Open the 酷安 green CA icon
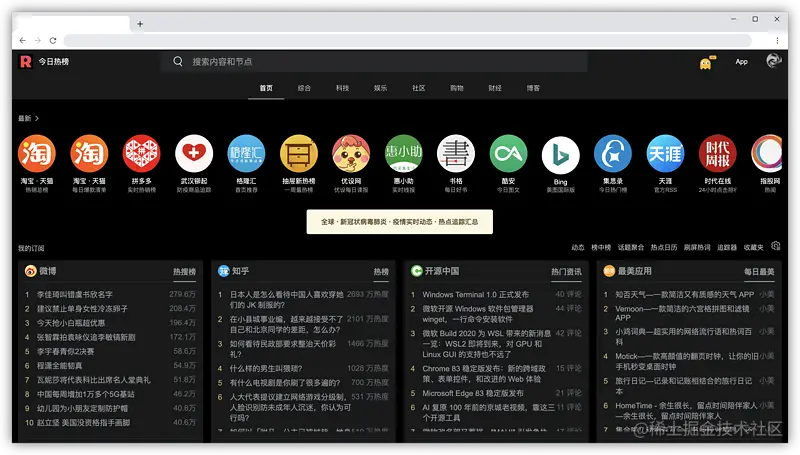Image resolution: width=800 pixels, height=455 pixels. 508,154
